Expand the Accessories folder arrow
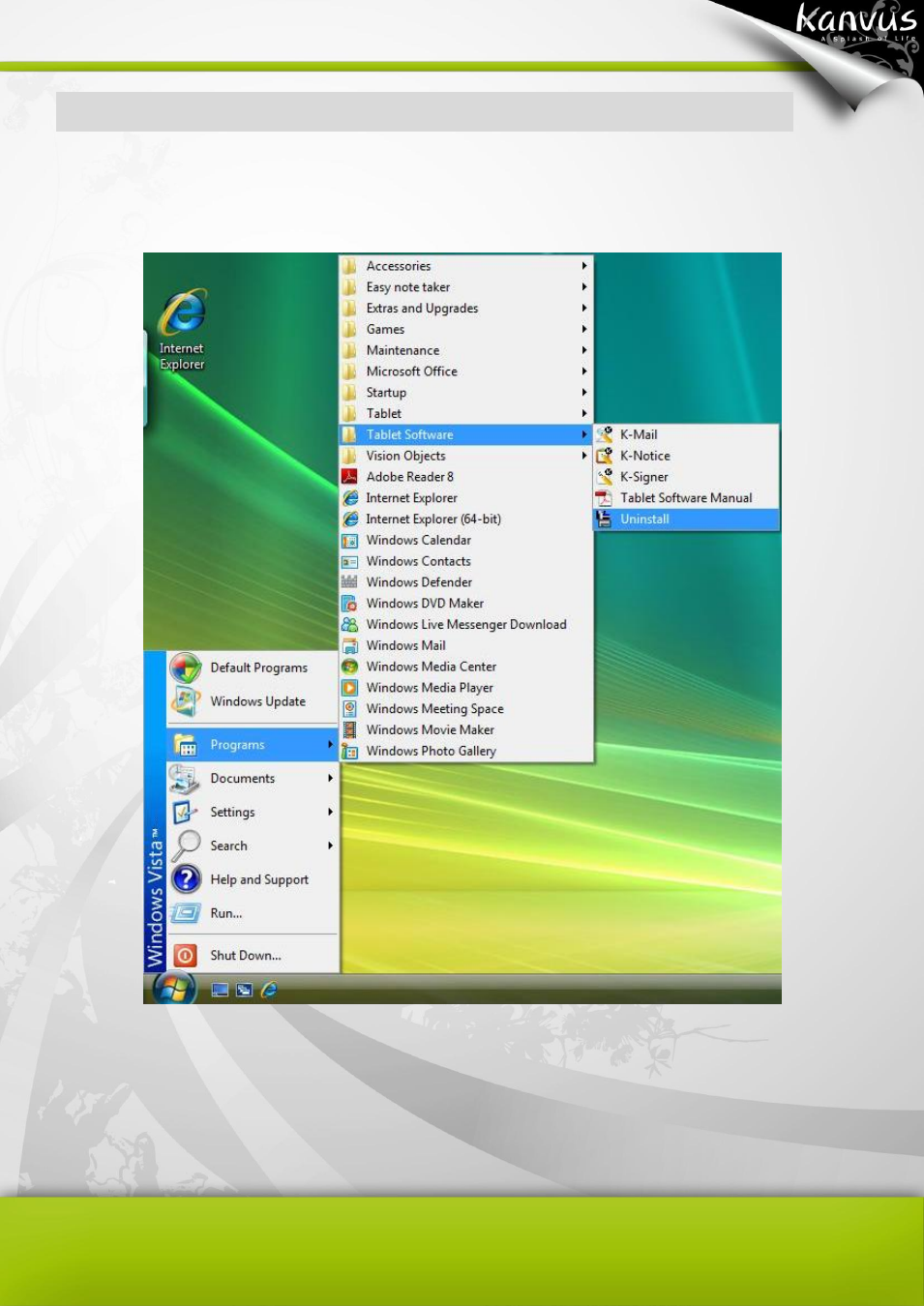The height and width of the screenshot is (1306, 924). 584,266
